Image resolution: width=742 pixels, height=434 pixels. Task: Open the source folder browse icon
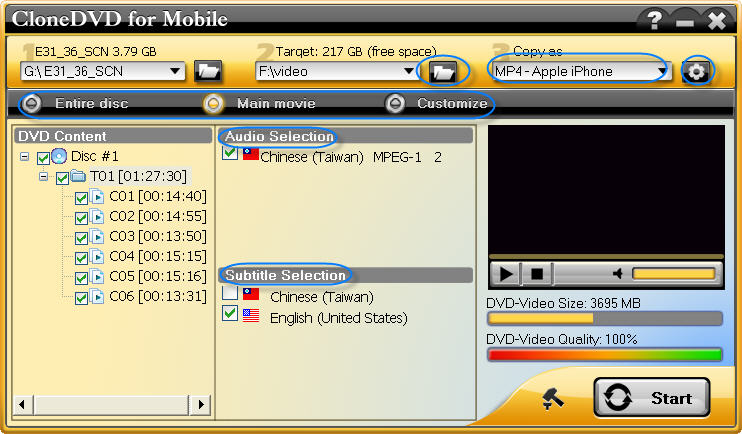tap(208, 71)
